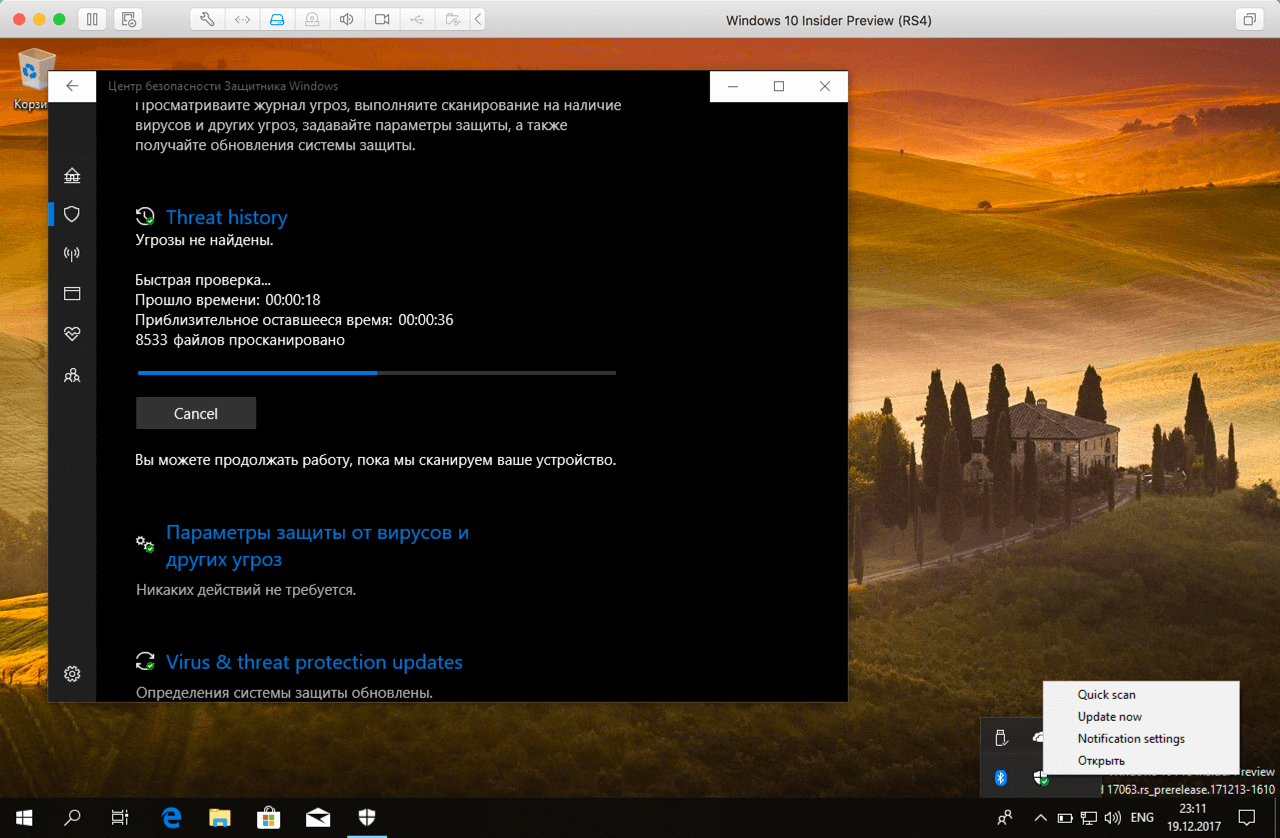1280x838 pixels.
Task: Click the 'Windows 10 Insider Preview (RS4)' title
Action: [829, 20]
